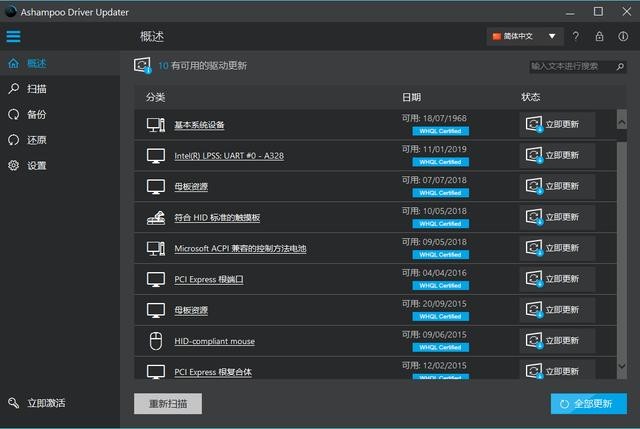Click 立即更新 for 基本系统设备
This screenshot has width=640, height=429.
(557, 124)
